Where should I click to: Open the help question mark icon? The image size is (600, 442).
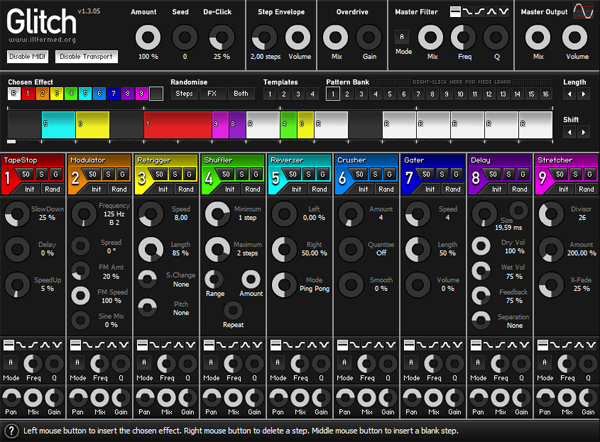pos(11,431)
